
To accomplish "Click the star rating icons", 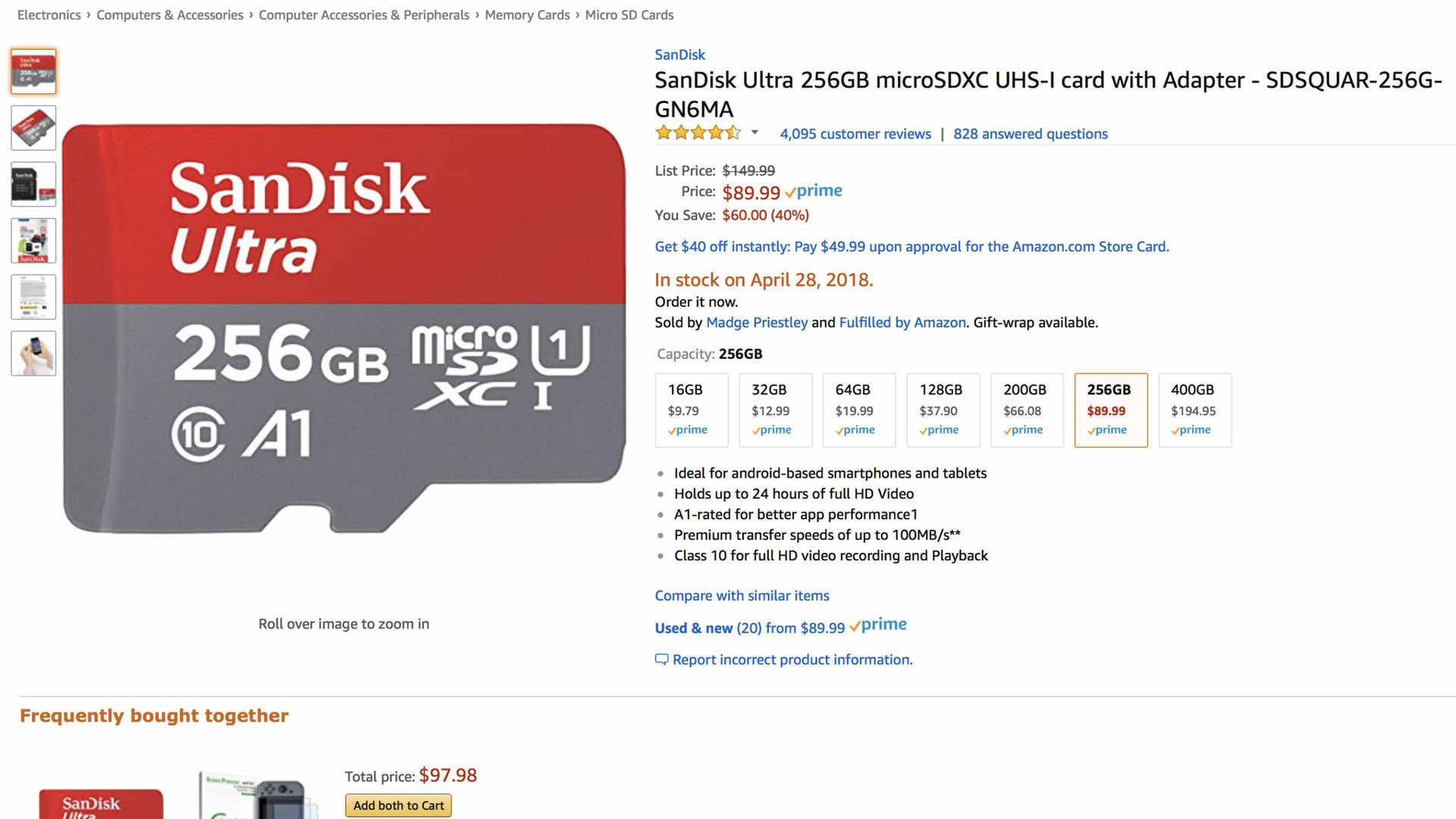I will [x=698, y=133].
